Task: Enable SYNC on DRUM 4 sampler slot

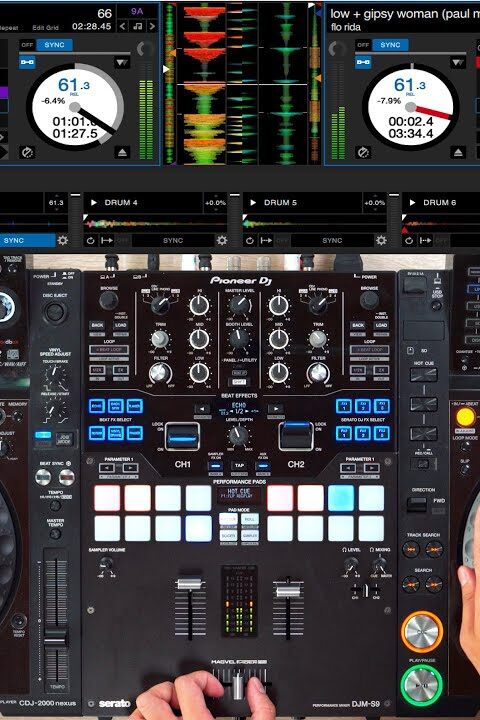Action: [x=173, y=240]
